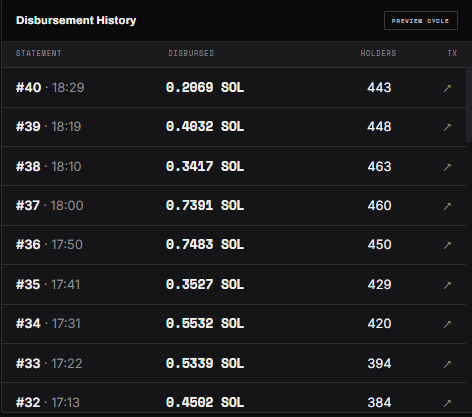Open transaction link for statement #38
The width and height of the screenshot is (472, 417).
[x=447, y=167]
